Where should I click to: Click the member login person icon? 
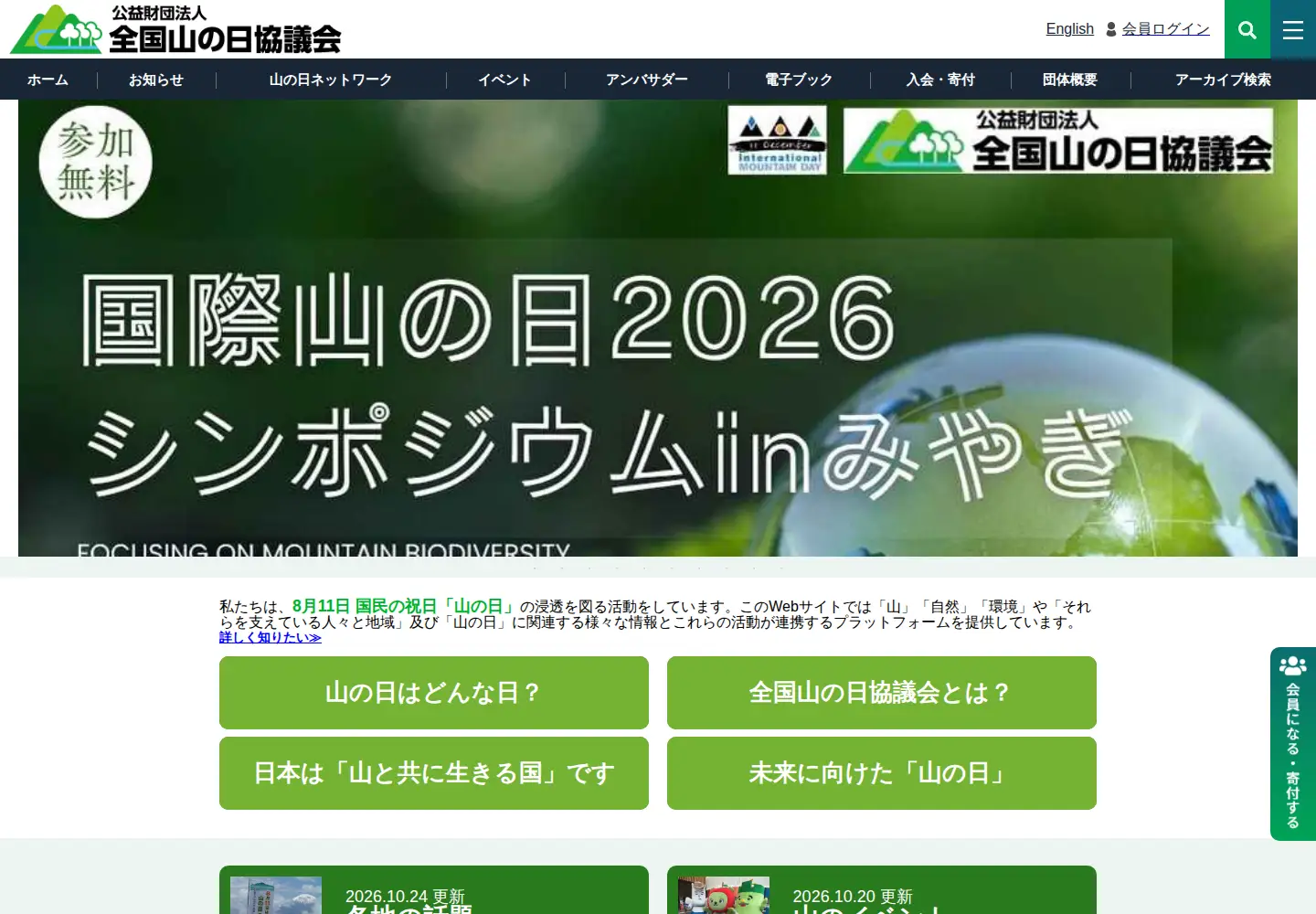(1111, 29)
